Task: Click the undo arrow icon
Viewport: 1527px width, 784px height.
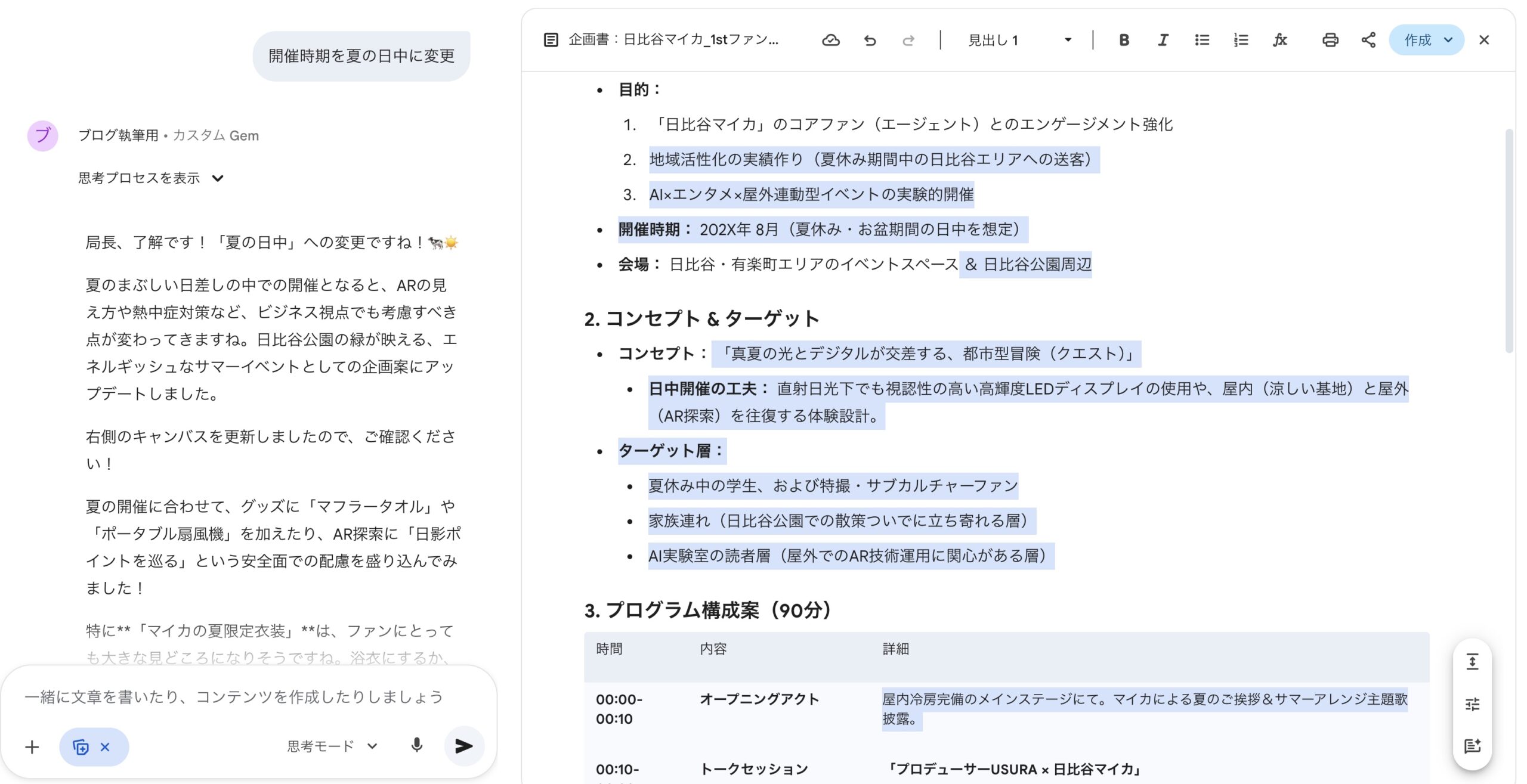Action: coord(870,40)
